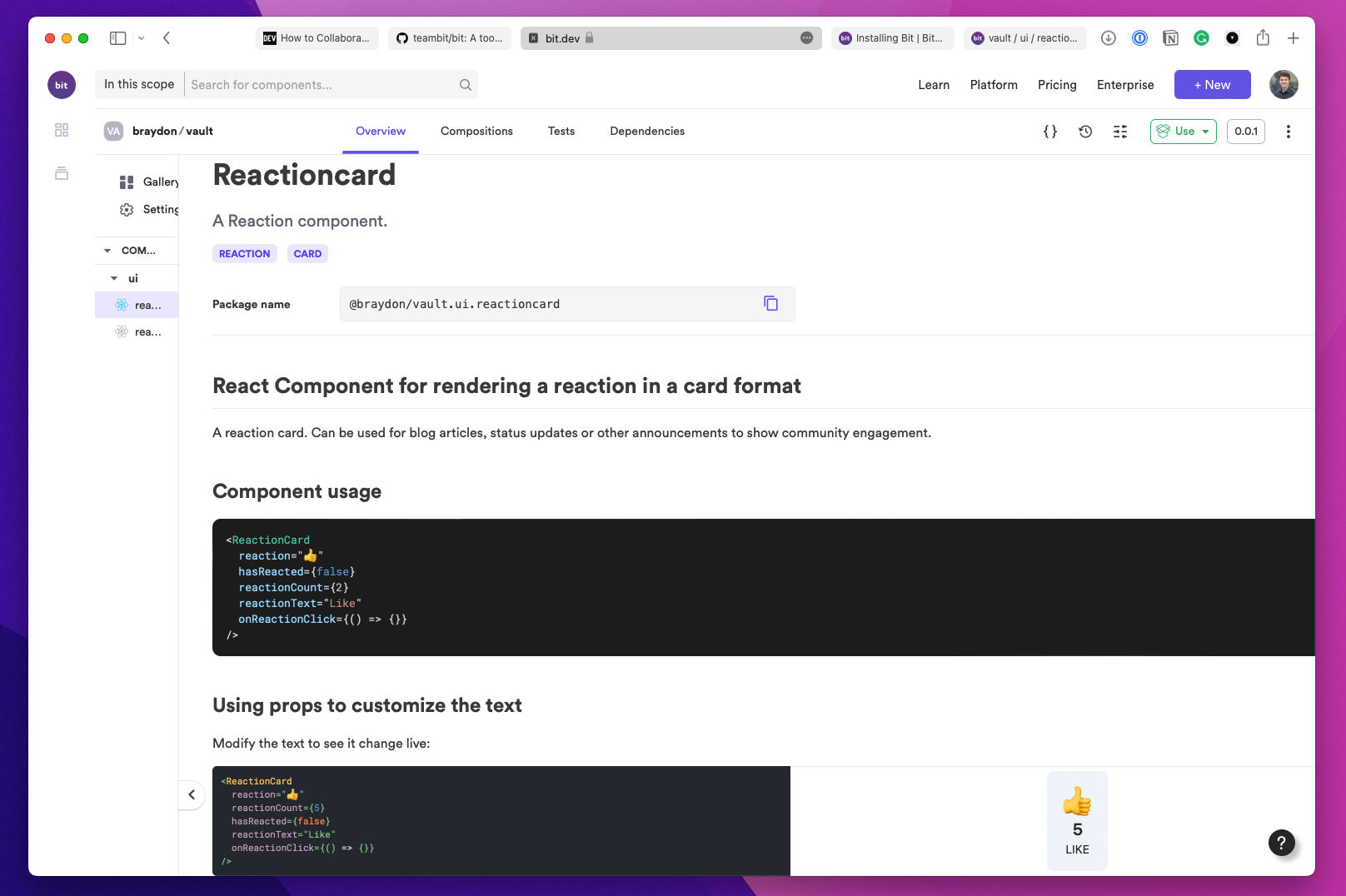Image resolution: width=1346 pixels, height=896 pixels.
Task: Click the Notion extension icon
Action: point(1171,38)
